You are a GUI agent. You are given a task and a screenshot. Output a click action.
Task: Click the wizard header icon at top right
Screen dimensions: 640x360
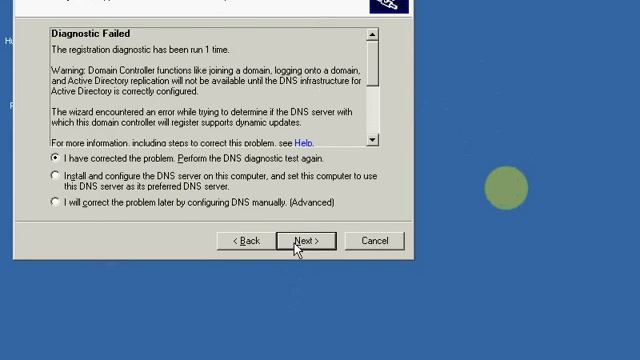(x=389, y=6)
